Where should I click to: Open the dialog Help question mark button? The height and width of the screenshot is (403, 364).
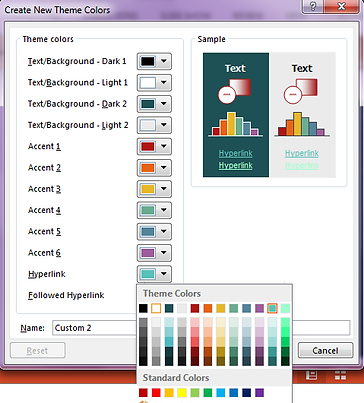313,7
